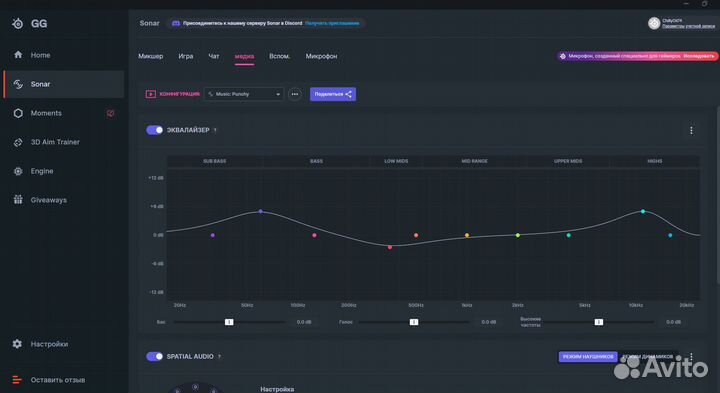Viewport: 720px width, 393px height.
Task: Open Giveaways via the gift icon
Action: [x=18, y=200]
